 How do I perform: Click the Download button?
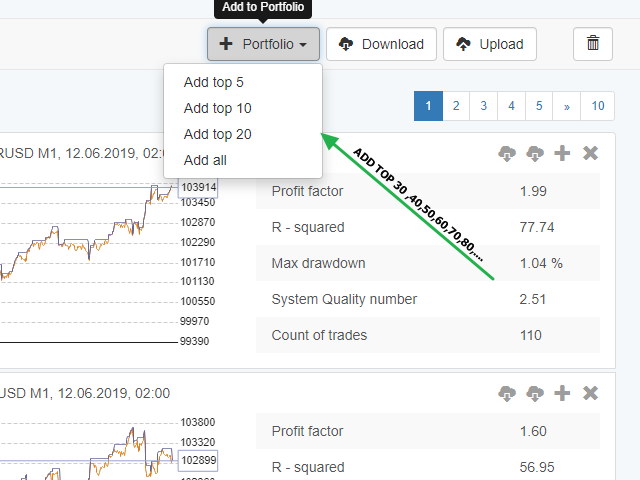(x=381, y=44)
